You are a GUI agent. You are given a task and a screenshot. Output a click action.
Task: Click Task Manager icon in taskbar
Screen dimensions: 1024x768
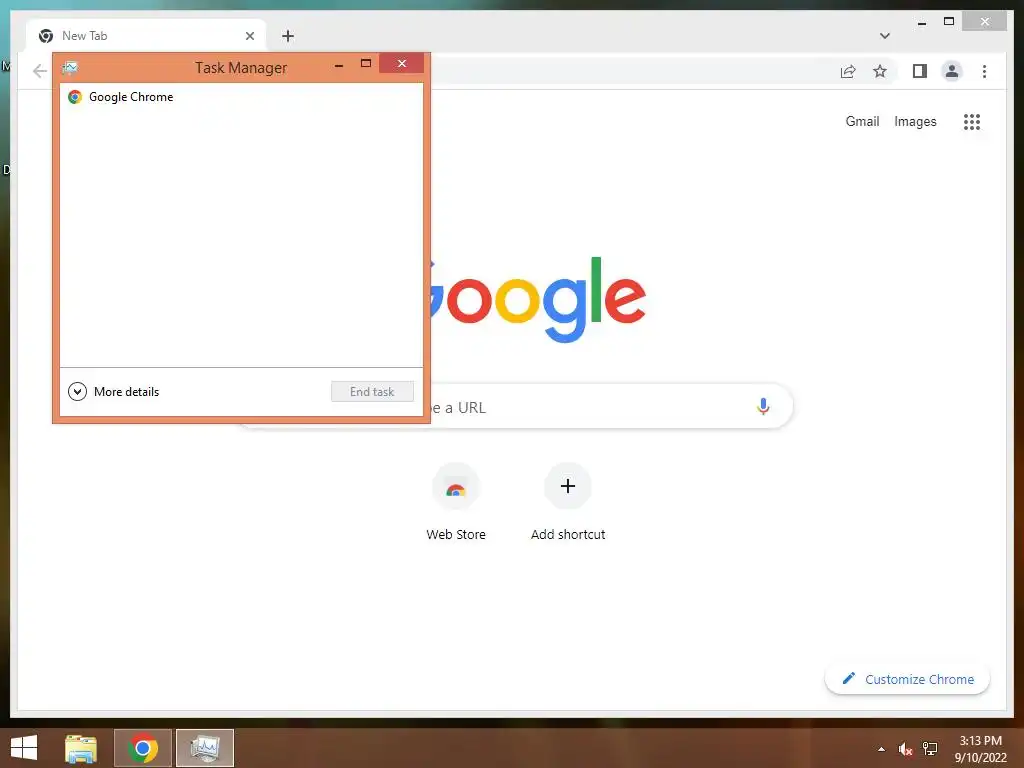point(205,748)
